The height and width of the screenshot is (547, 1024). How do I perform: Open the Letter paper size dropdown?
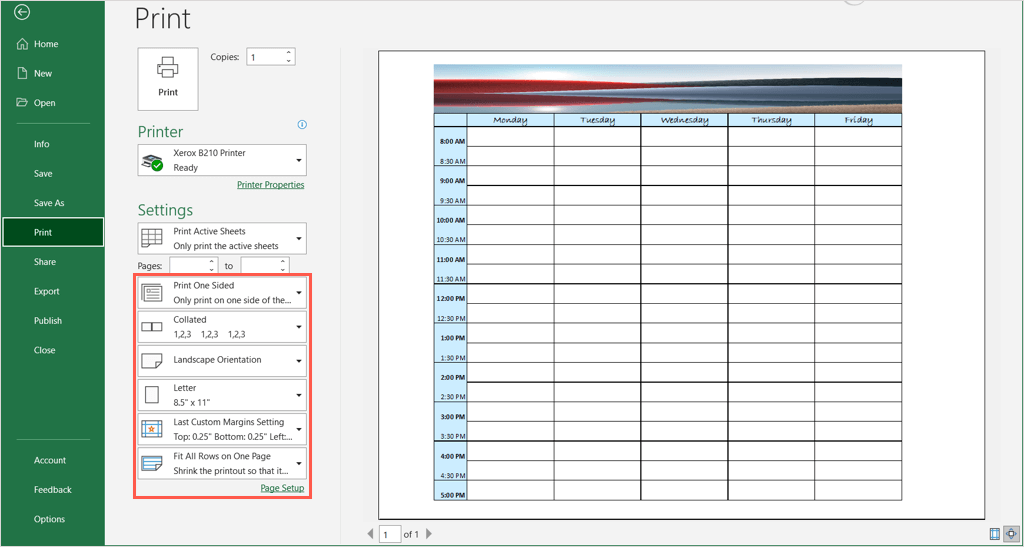[222, 394]
